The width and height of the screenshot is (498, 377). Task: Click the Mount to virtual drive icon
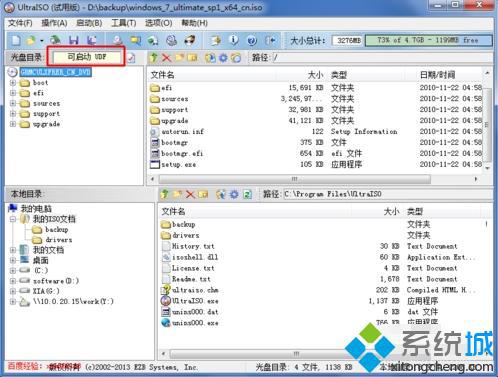pyautogui.click(x=153, y=40)
